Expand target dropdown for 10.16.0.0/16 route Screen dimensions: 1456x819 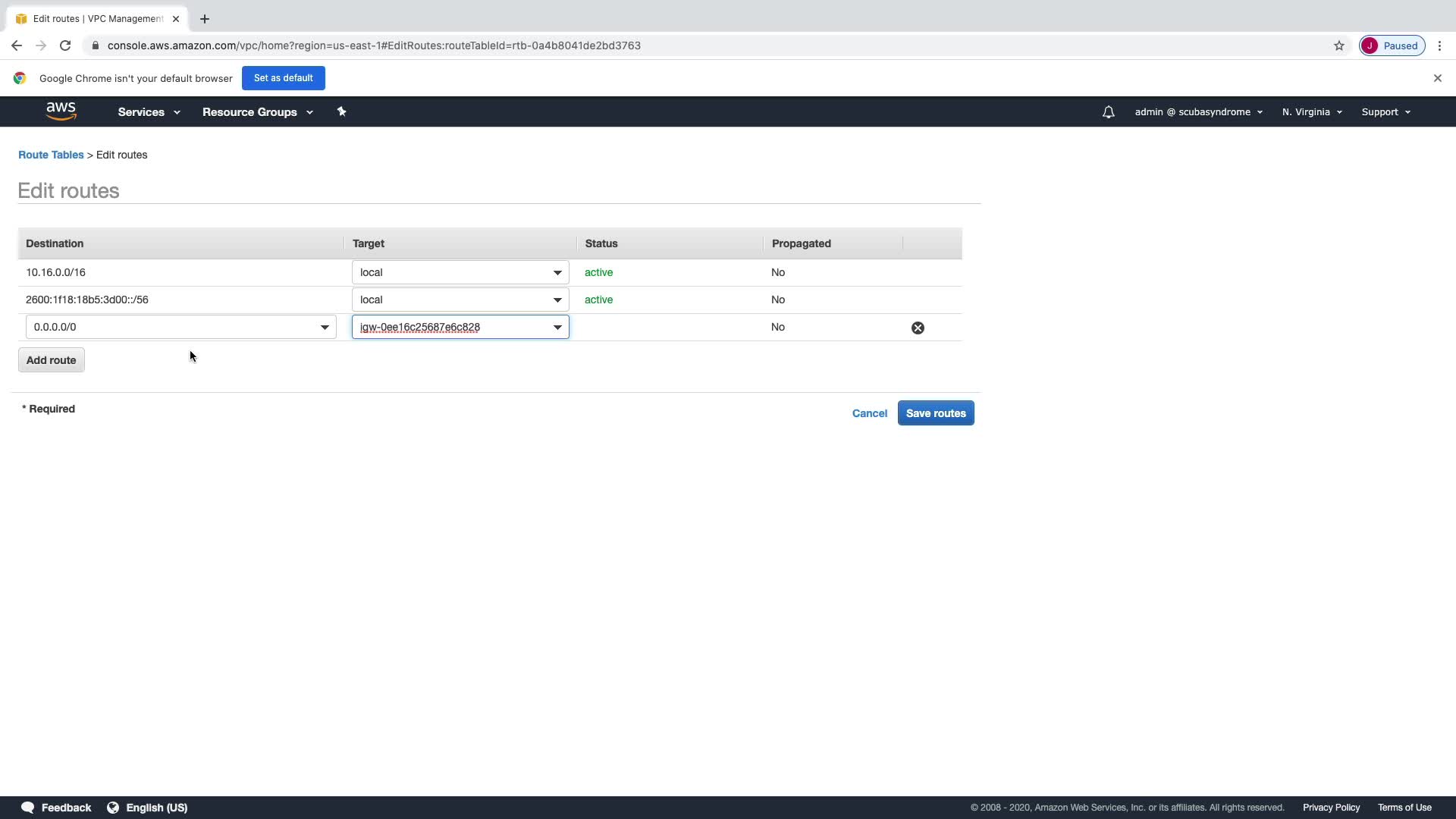(557, 272)
